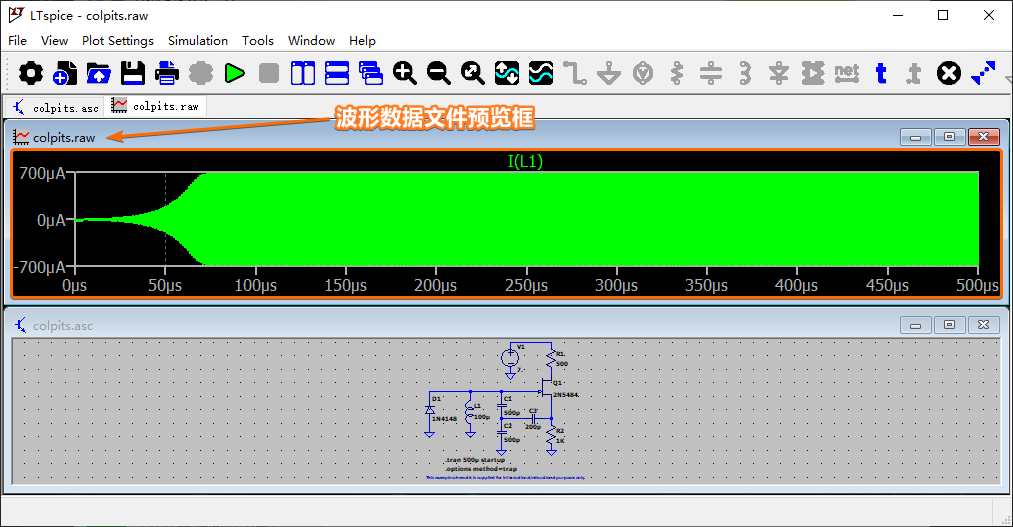The height and width of the screenshot is (527, 1013).
Task: Click the X delete tool icon
Action: click(948, 73)
